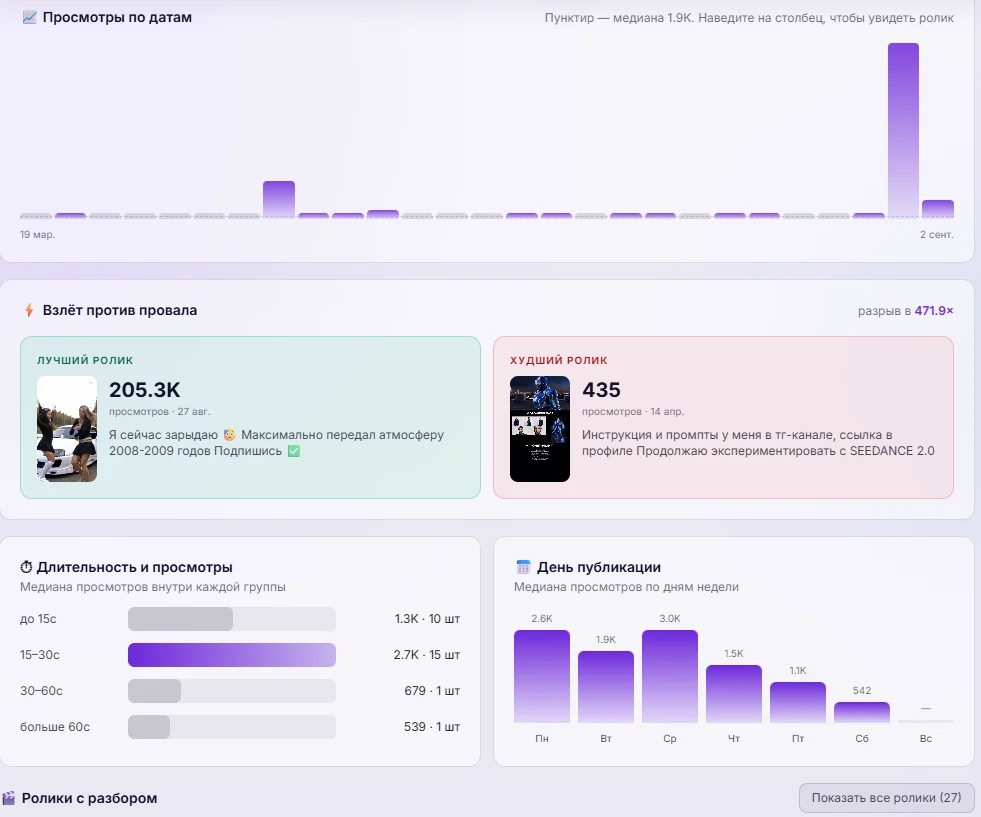Click the "Вс" Sunday label
This screenshot has height=817, width=981.
(926, 739)
